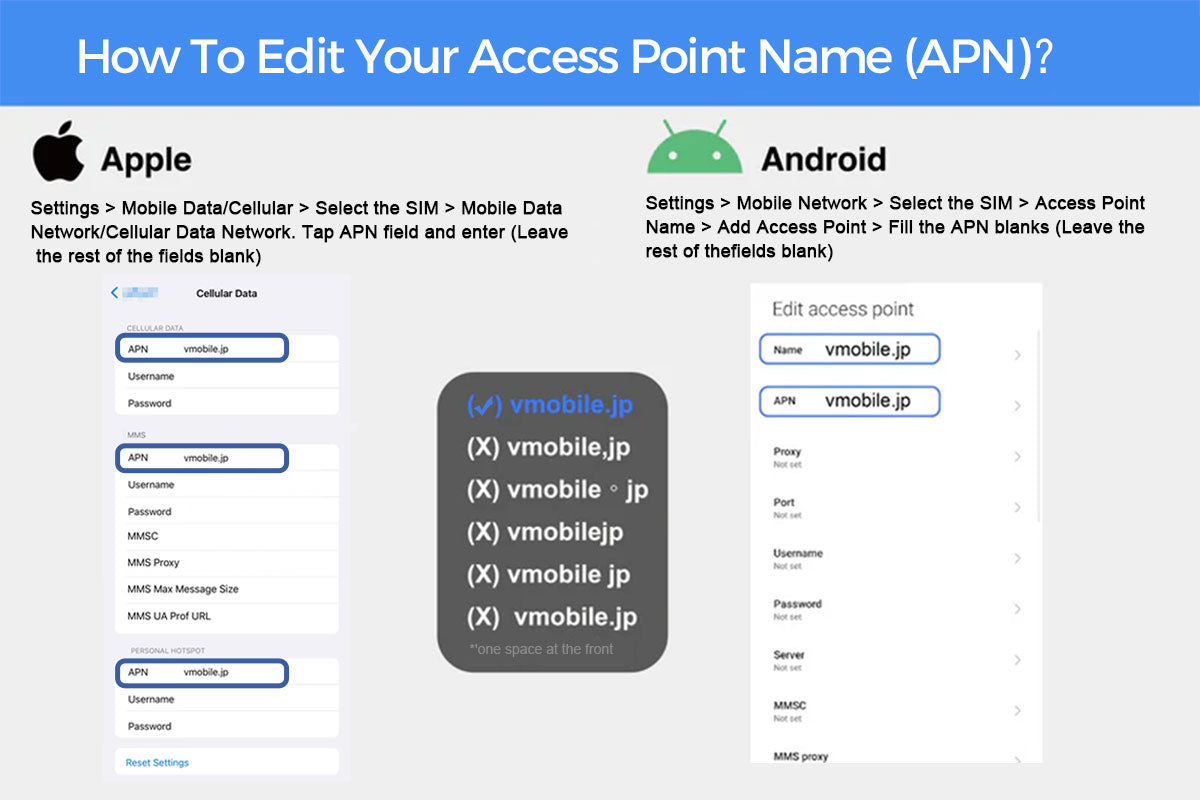Select the Server Not set entry

coord(789,660)
